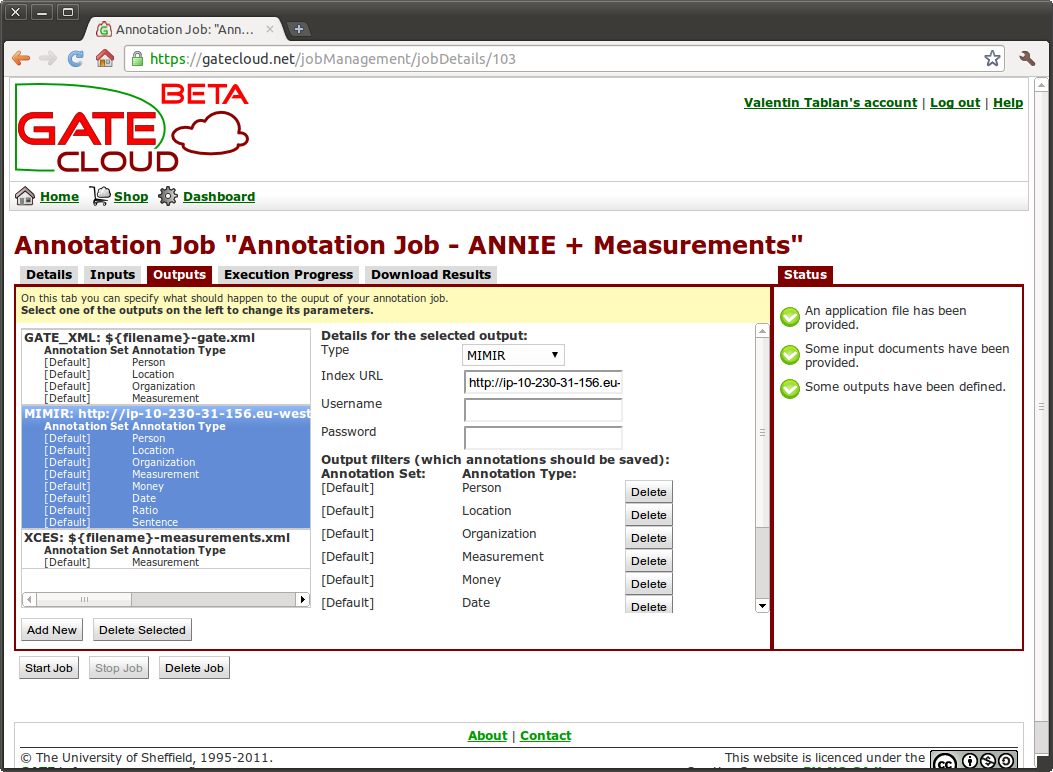Click the Home house icon
Image resolution: width=1053 pixels, height=772 pixels.
point(25,196)
